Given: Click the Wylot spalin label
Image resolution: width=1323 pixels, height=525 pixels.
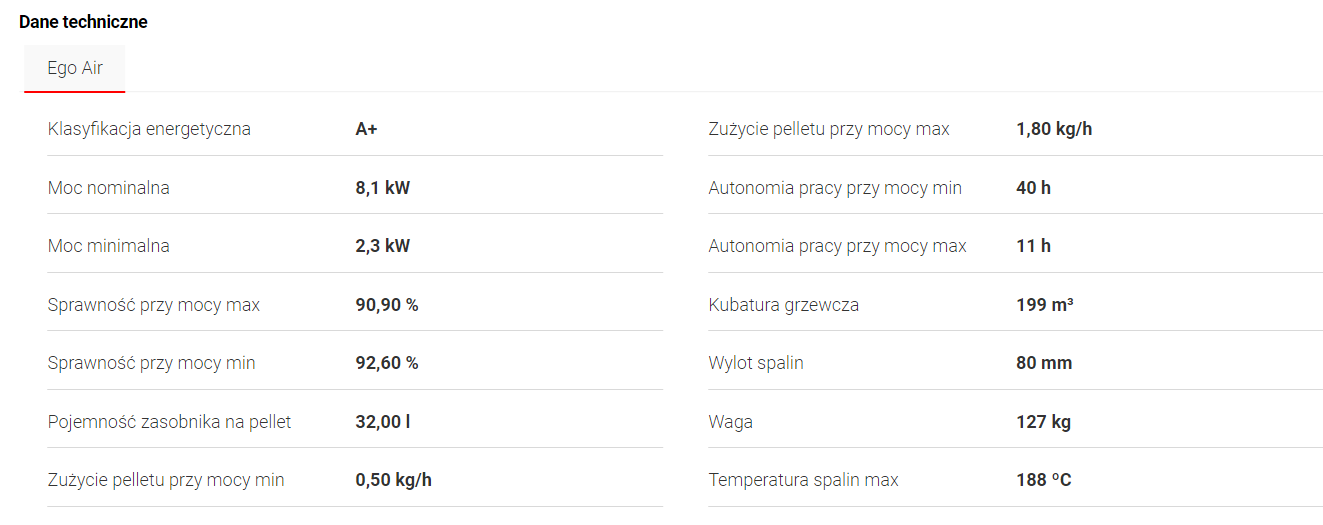Looking at the screenshot, I should click(x=755, y=363).
